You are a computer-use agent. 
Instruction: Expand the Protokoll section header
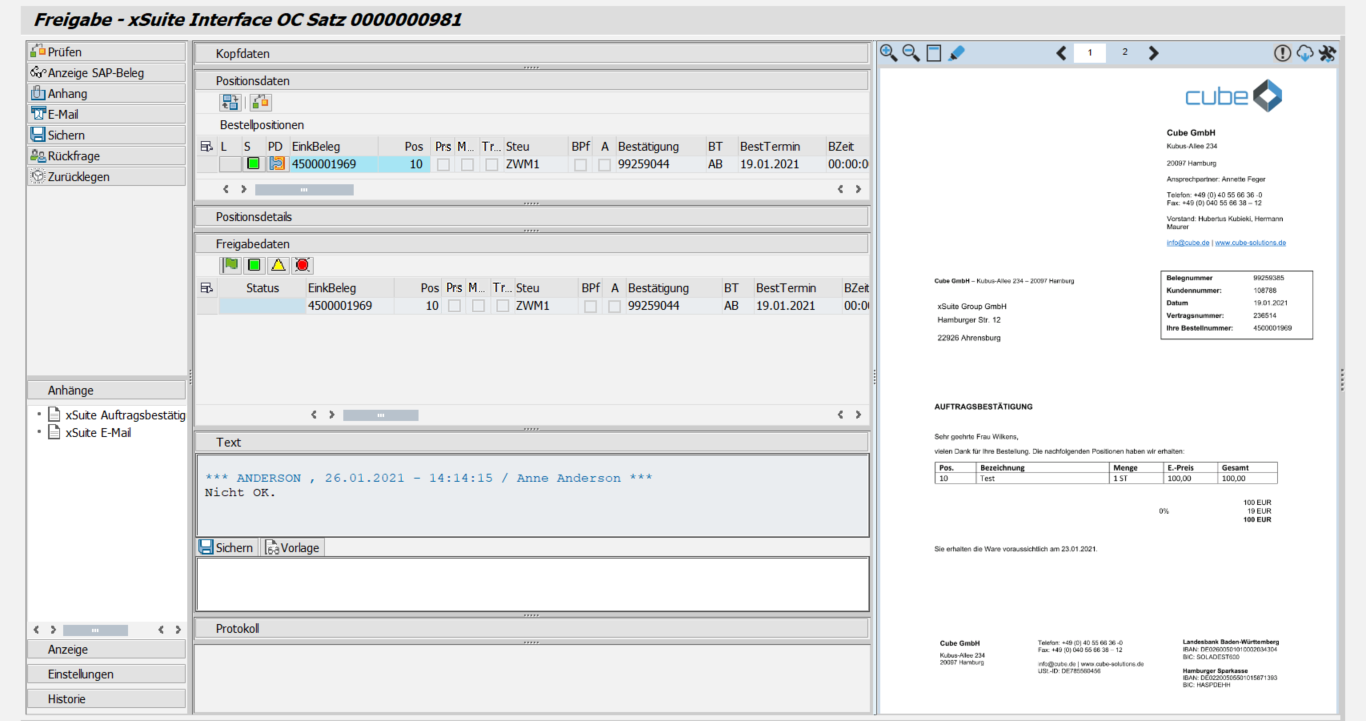point(530,629)
